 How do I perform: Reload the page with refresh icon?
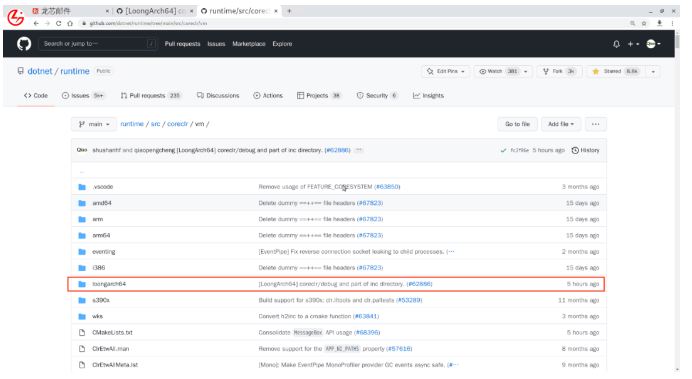[58, 23]
